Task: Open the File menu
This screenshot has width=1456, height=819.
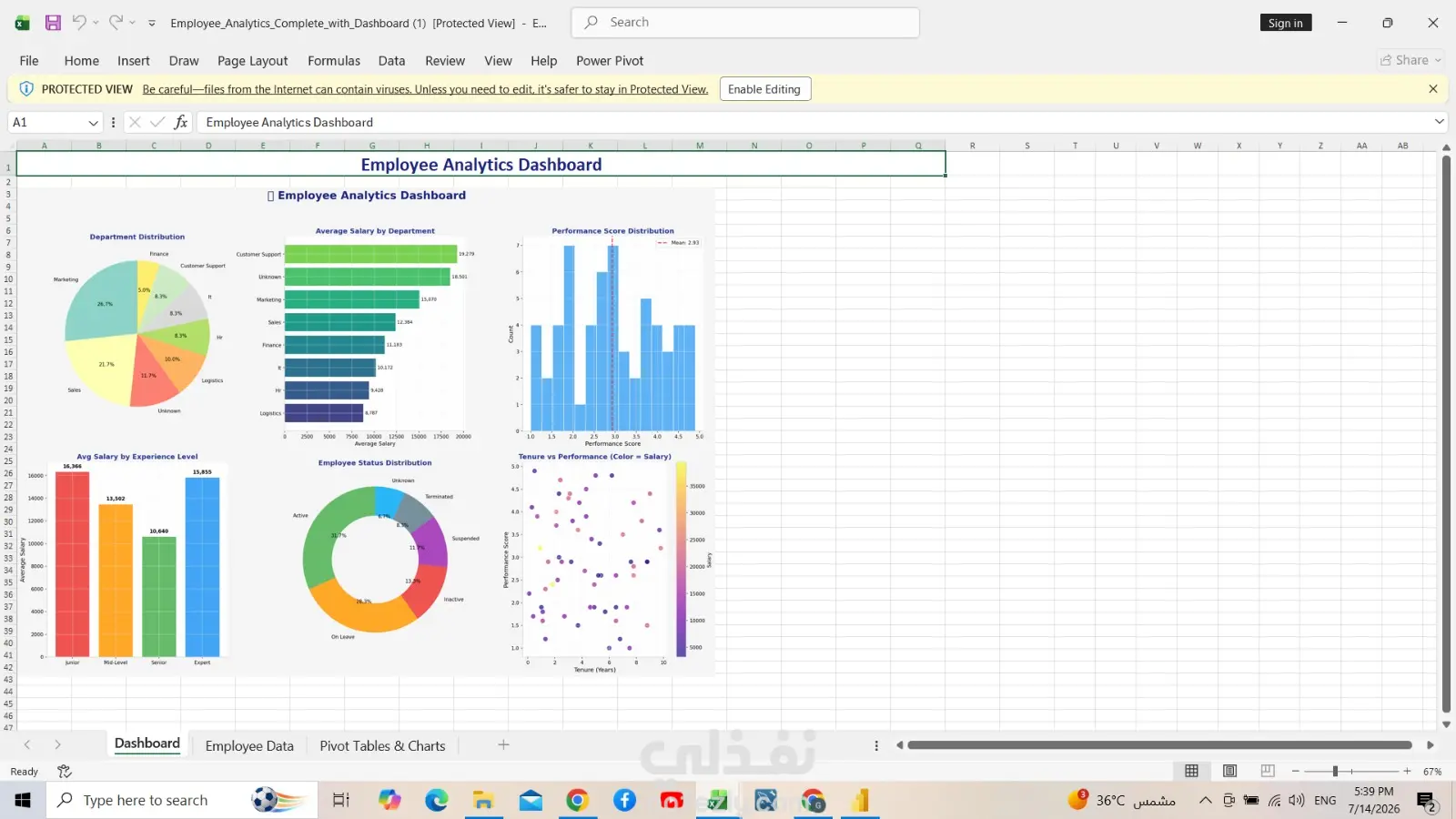Action: pos(29,61)
